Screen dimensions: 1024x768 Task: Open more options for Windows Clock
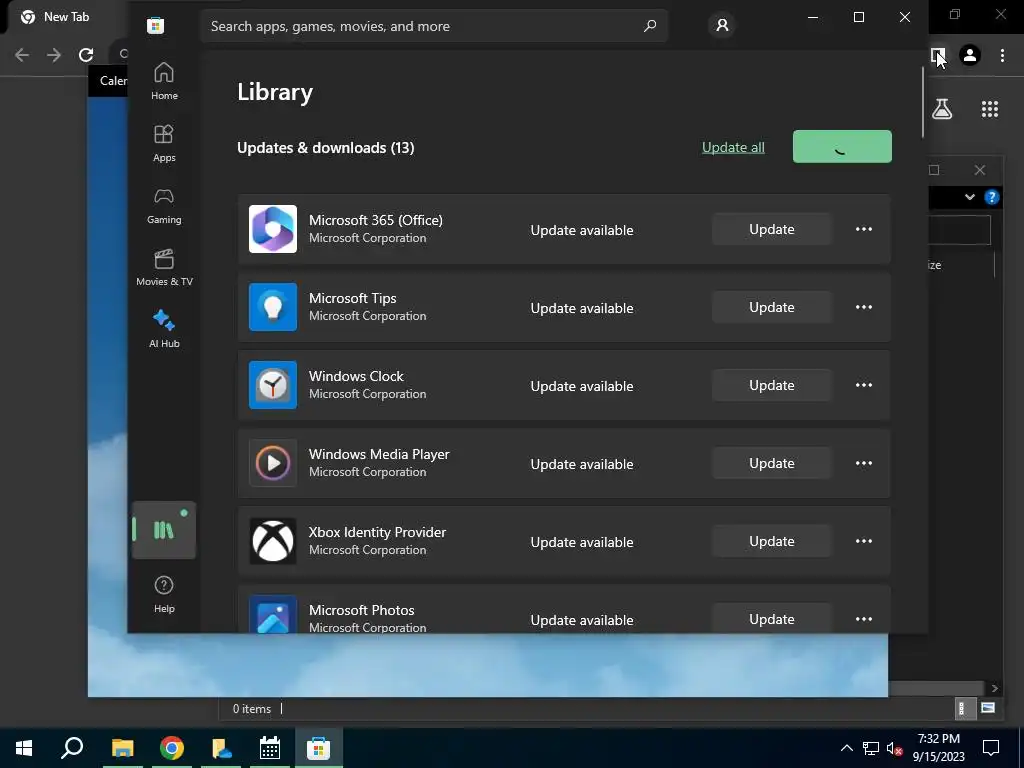pos(864,385)
